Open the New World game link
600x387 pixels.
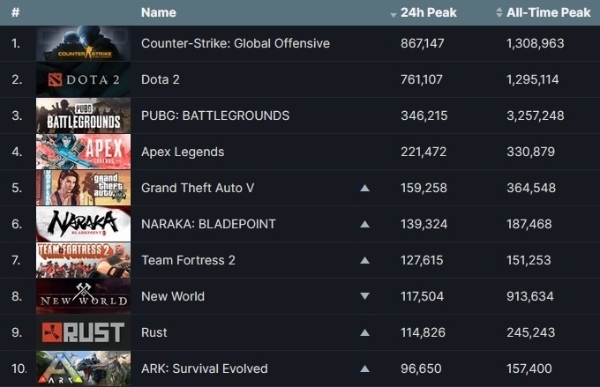point(173,296)
